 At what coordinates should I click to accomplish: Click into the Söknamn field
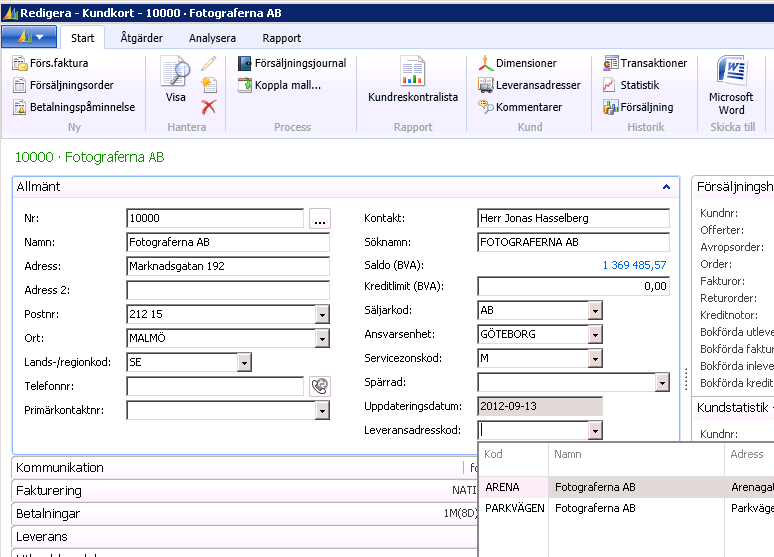point(574,242)
